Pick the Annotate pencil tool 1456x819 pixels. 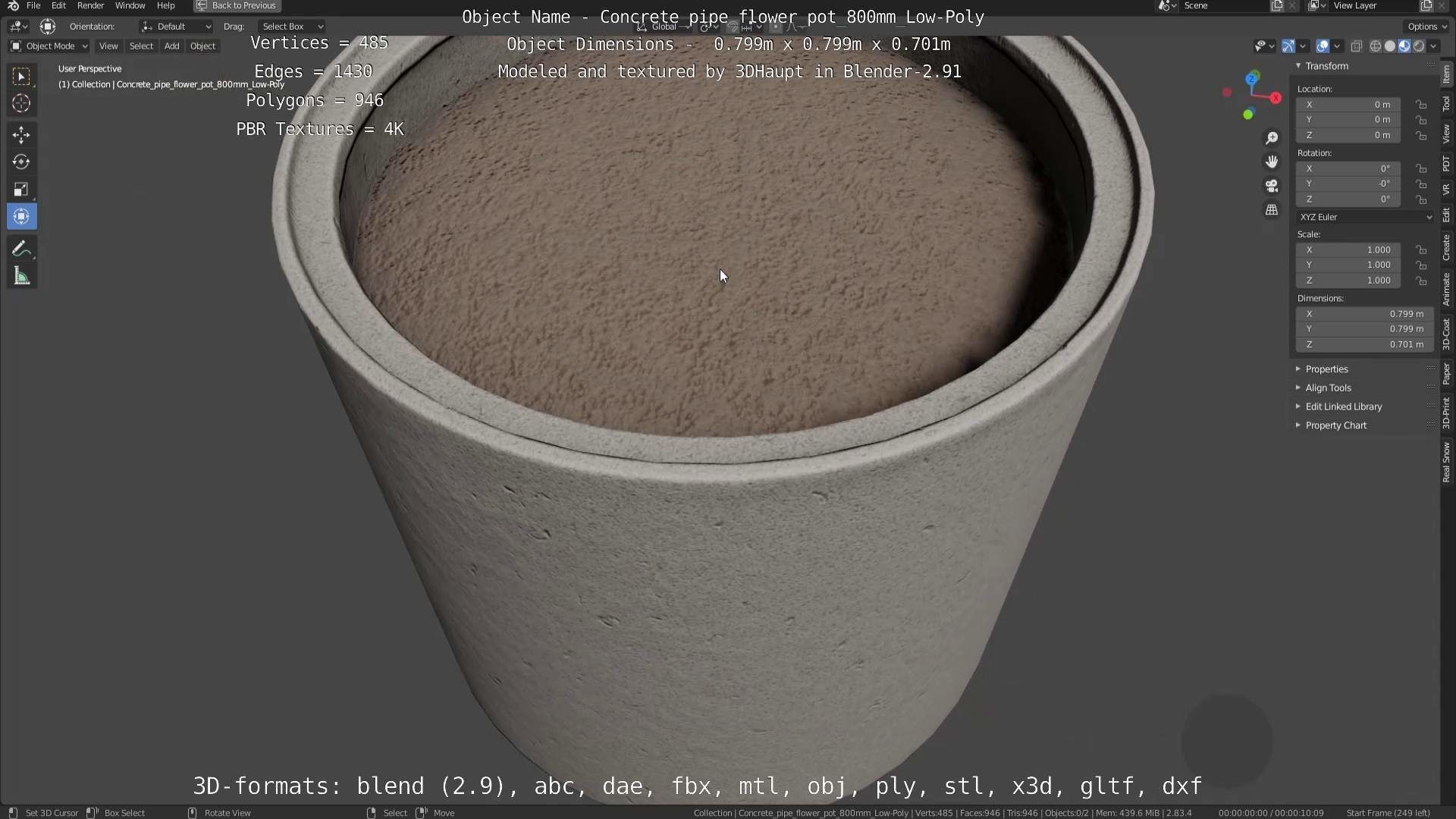(21, 249)
